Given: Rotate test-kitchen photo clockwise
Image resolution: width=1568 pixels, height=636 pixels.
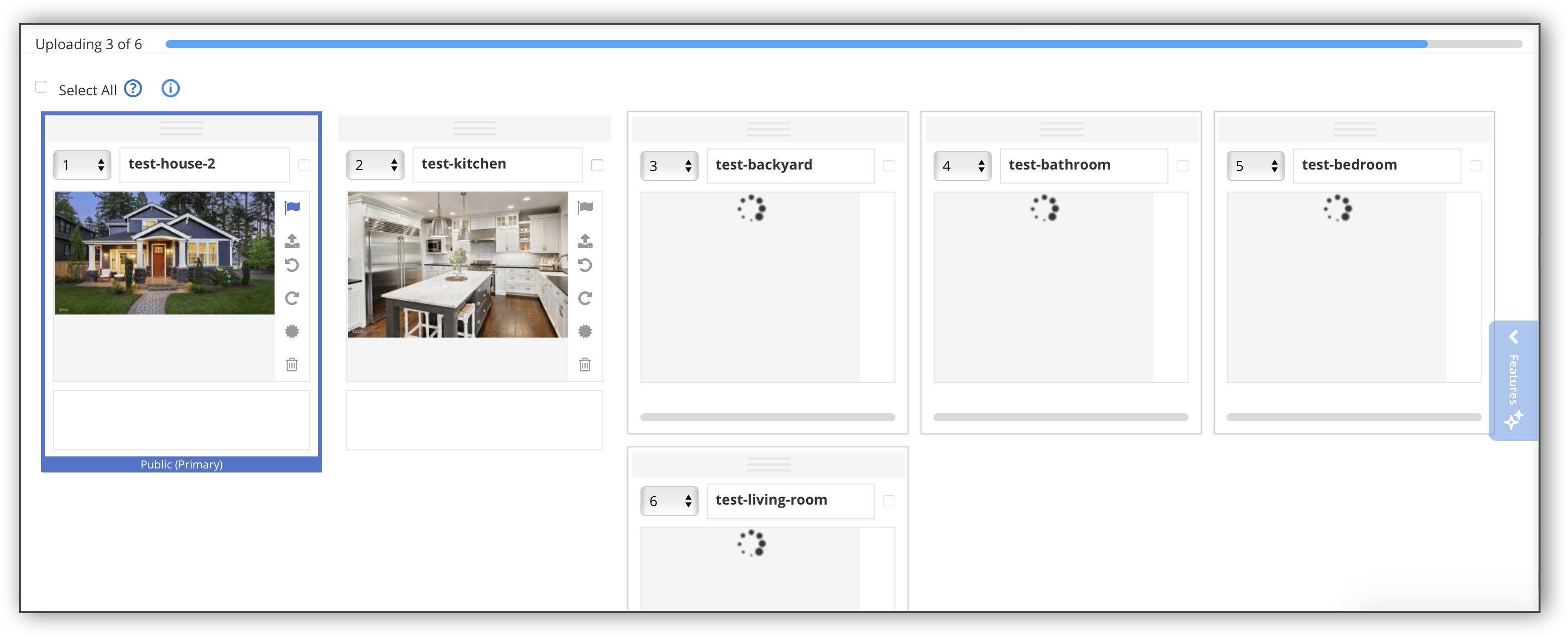Looking at the screenshot, I should click(x=585, y=298).
